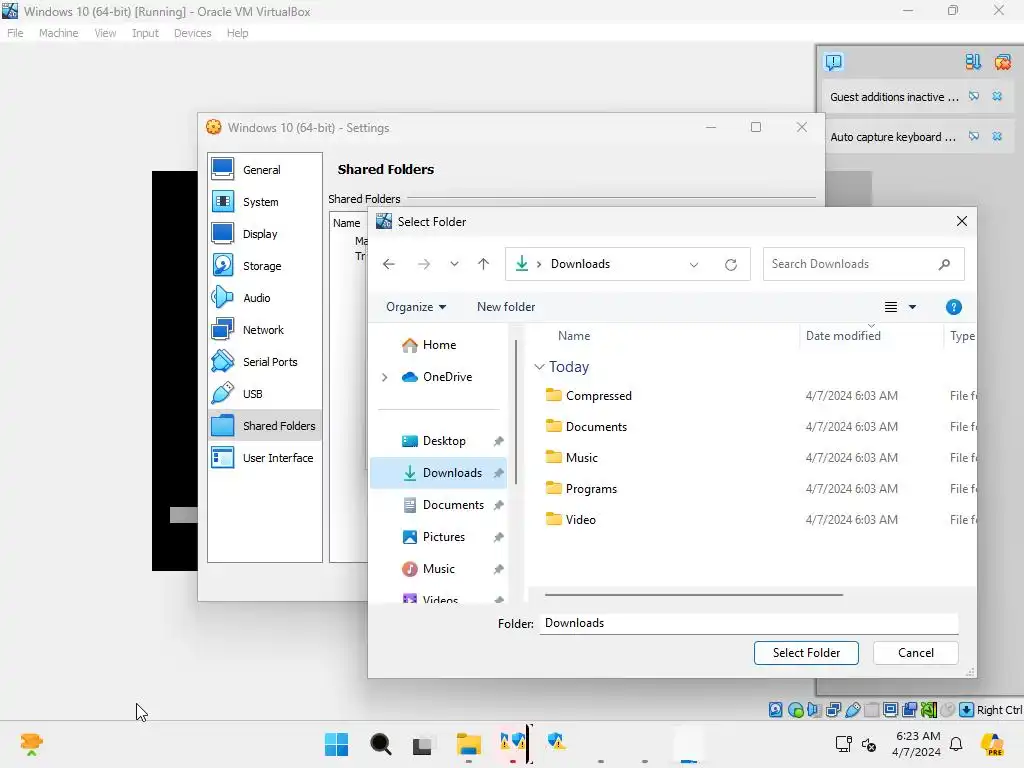Open the General settings category
Image resolution: width=1024 pixels, height=768 pixels.
point(264,170)
